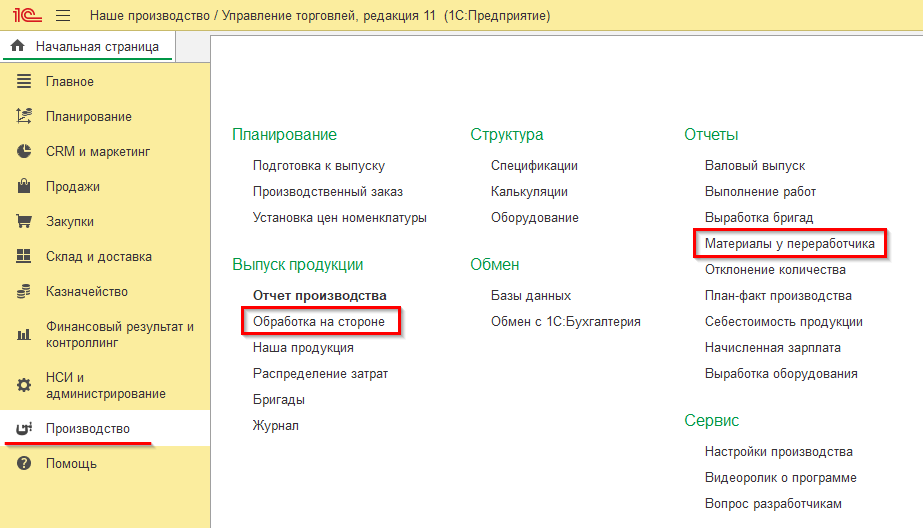Click the Структура heading
The width and height of the screenshot is (923, 528).
506,134
